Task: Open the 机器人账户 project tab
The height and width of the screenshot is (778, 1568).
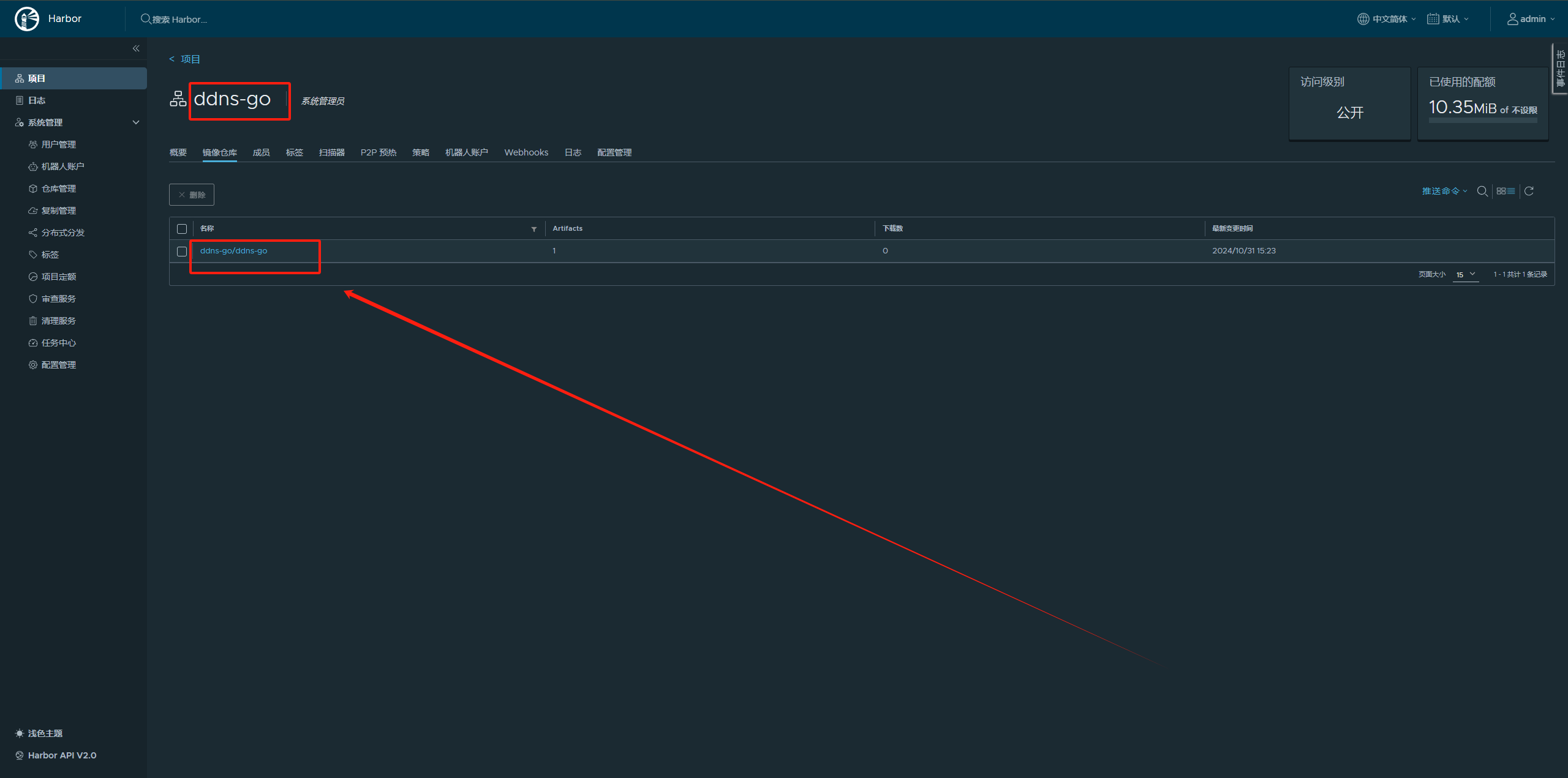Action: click(x=467, y=152)
